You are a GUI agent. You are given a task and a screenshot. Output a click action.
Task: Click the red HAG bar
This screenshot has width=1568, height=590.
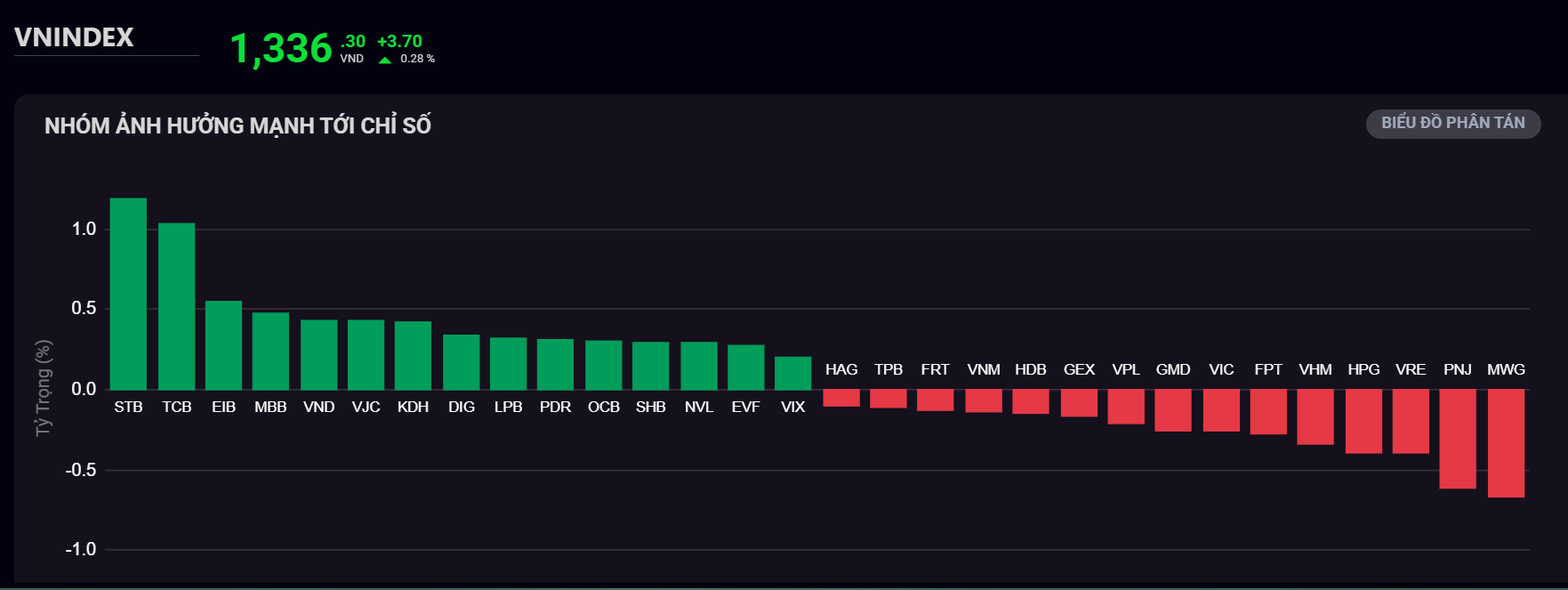[x=841, y=398]
